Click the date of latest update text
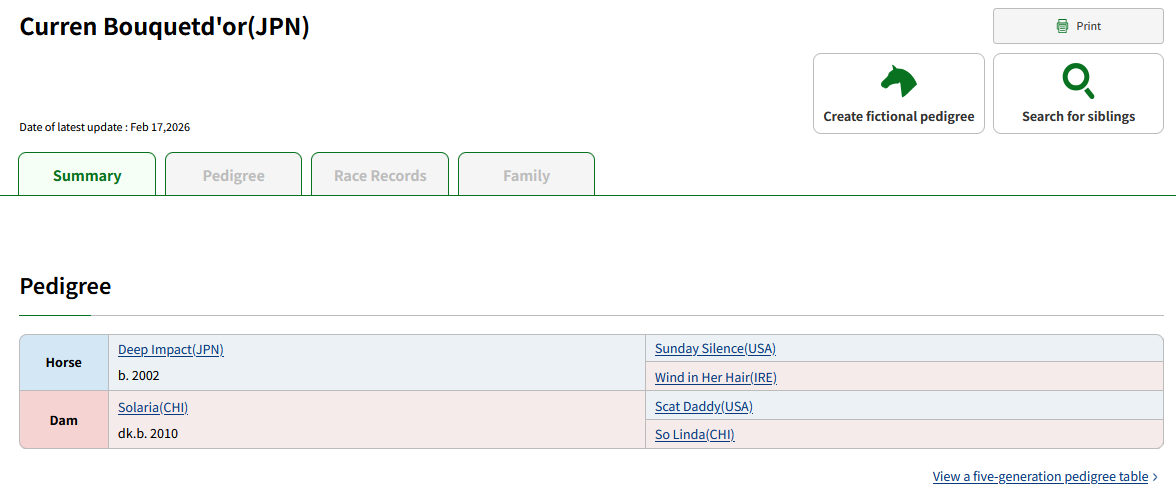The image size is (1176, 503). pyautogui.click(x=105, y=127)
